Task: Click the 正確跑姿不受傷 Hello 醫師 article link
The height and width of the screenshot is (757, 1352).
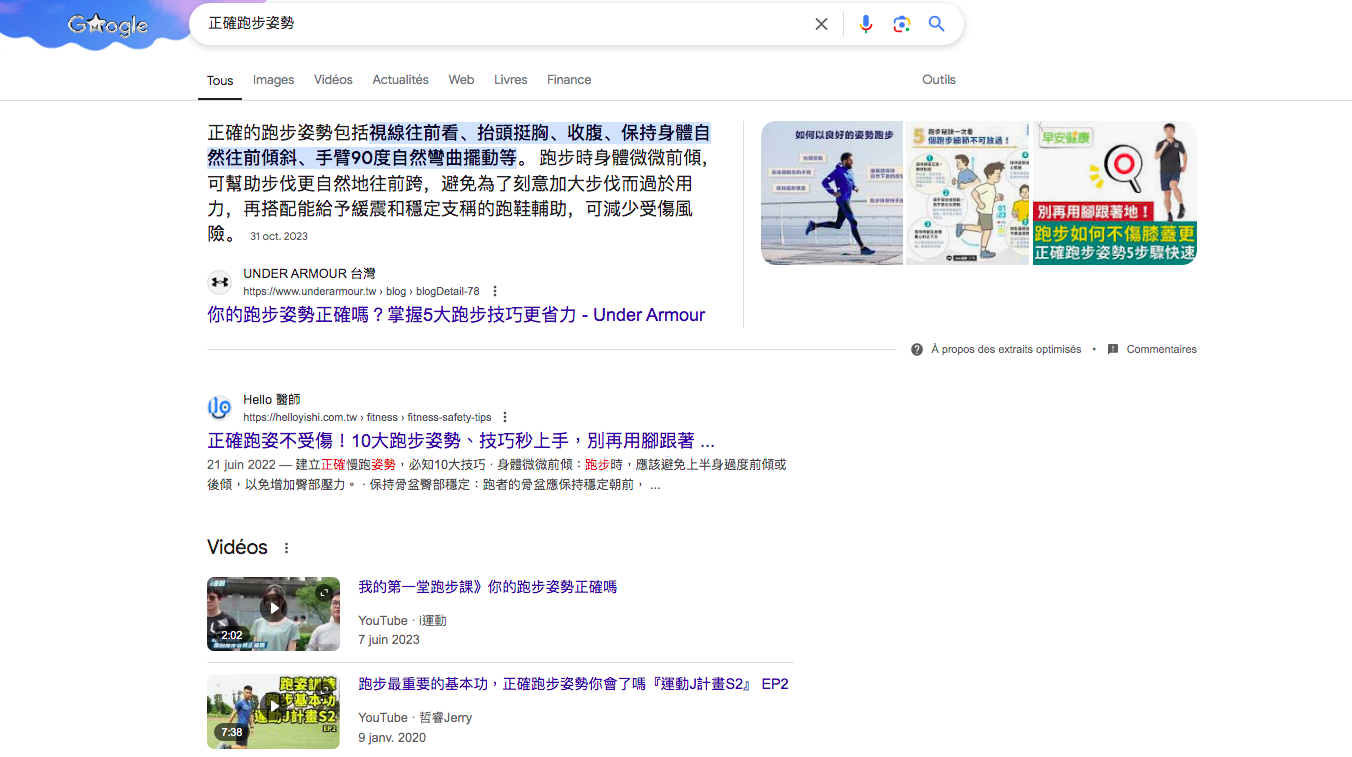Action: point(460,440)
